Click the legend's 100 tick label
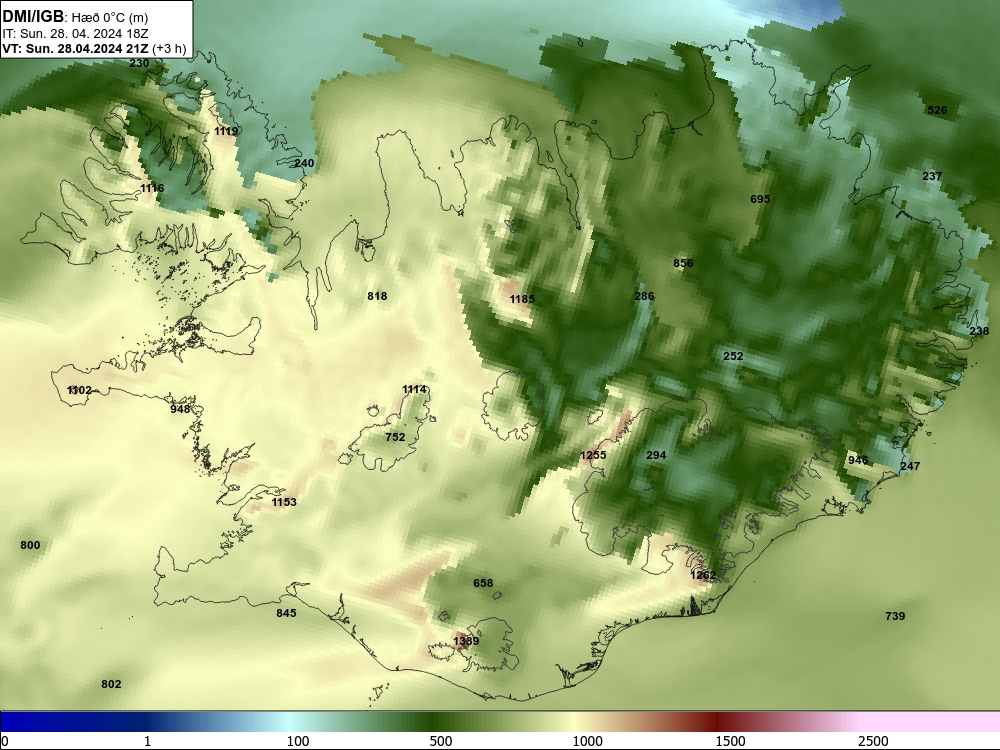The width and height of the screenshot is (1000, 750). (298, 741)
